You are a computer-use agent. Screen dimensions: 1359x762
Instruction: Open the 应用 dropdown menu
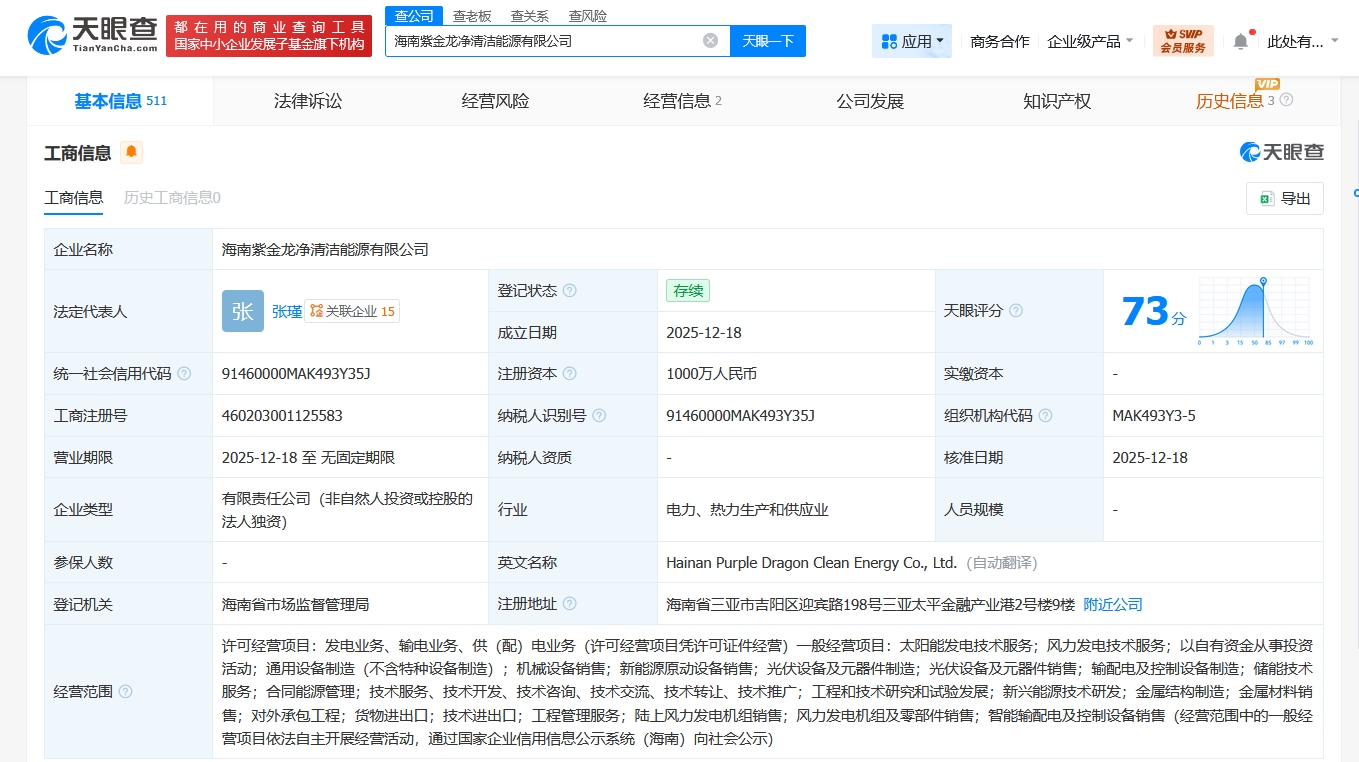pyautogui.click(x=912, y=41)
